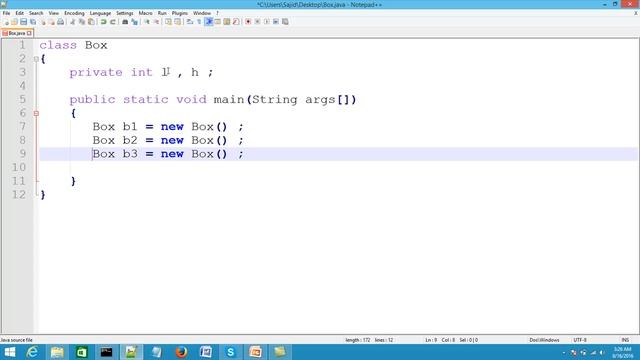This screenshot has height=360, width=640.
Task: Open the Settings menu
Action: (x=124, y=13)
